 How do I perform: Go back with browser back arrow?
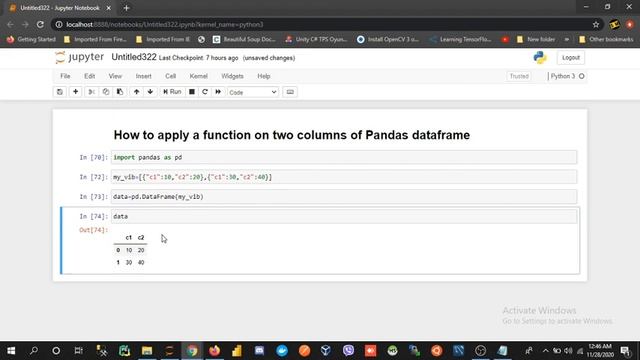(x=10, y=24)
